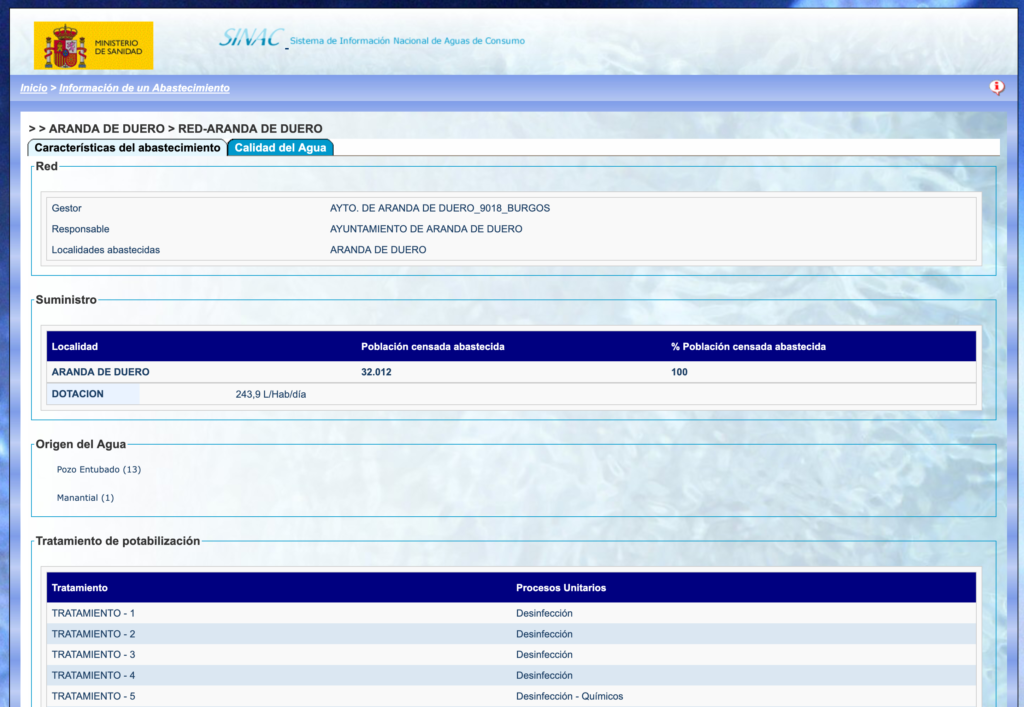Click % Población censada abastecida header
This screenshot has height=707, width=1024.
pyautogui.click(x=748, y=347)
